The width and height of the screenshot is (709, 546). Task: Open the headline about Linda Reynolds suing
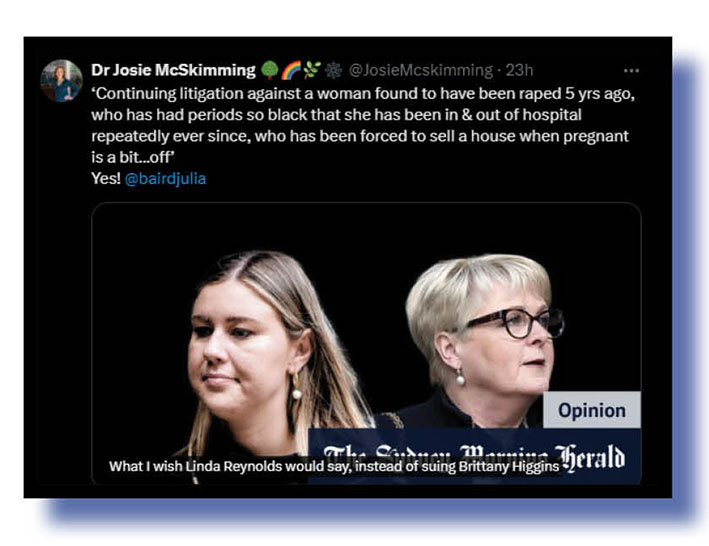click(334, 466)
